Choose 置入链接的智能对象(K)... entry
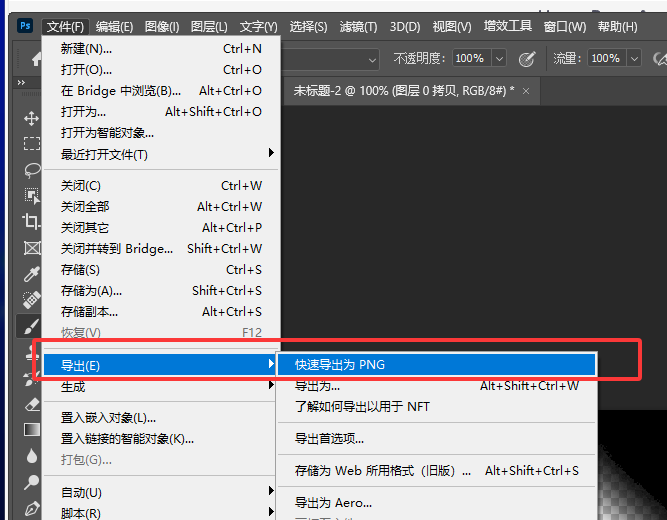Screen dimensions: 667x520 (160, 439)
